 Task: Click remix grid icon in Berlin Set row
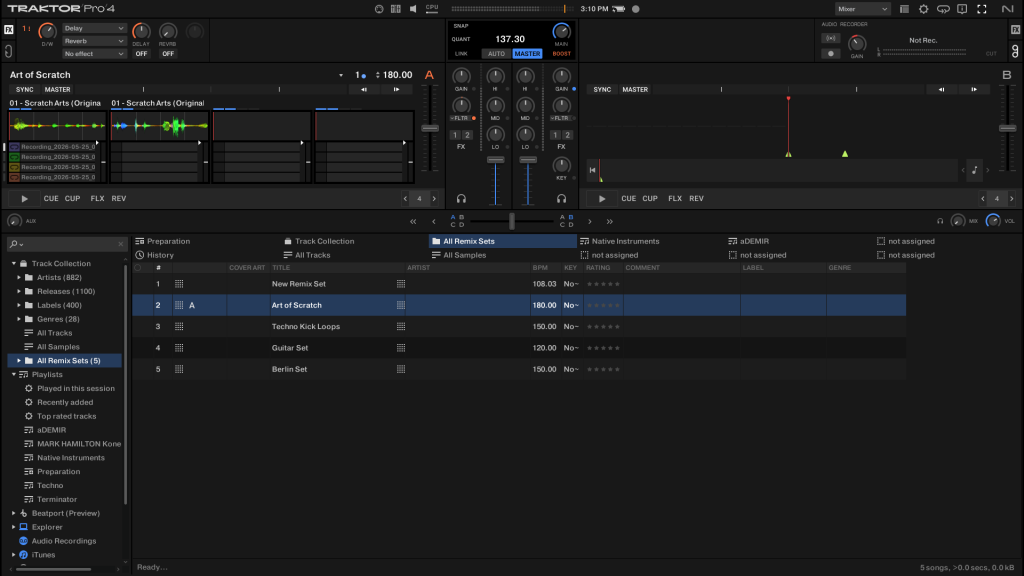point(179,369)
